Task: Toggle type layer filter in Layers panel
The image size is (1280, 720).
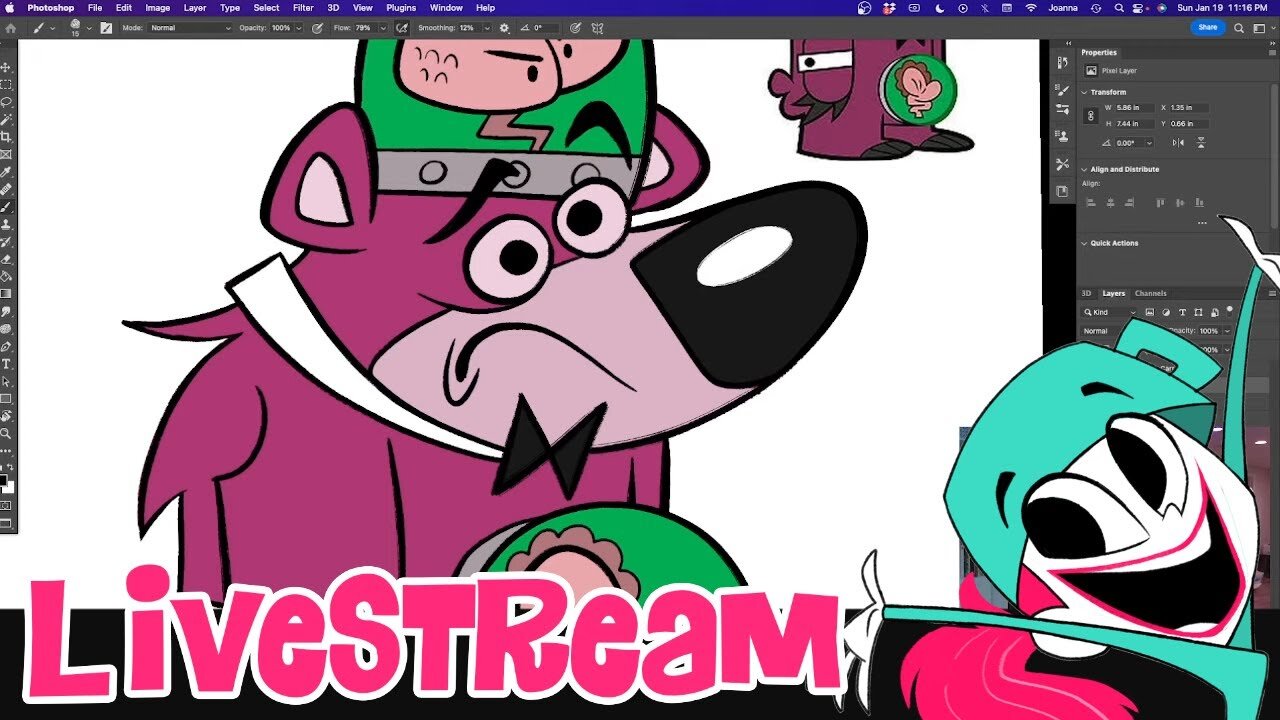Action: [x=1183, y=312]
